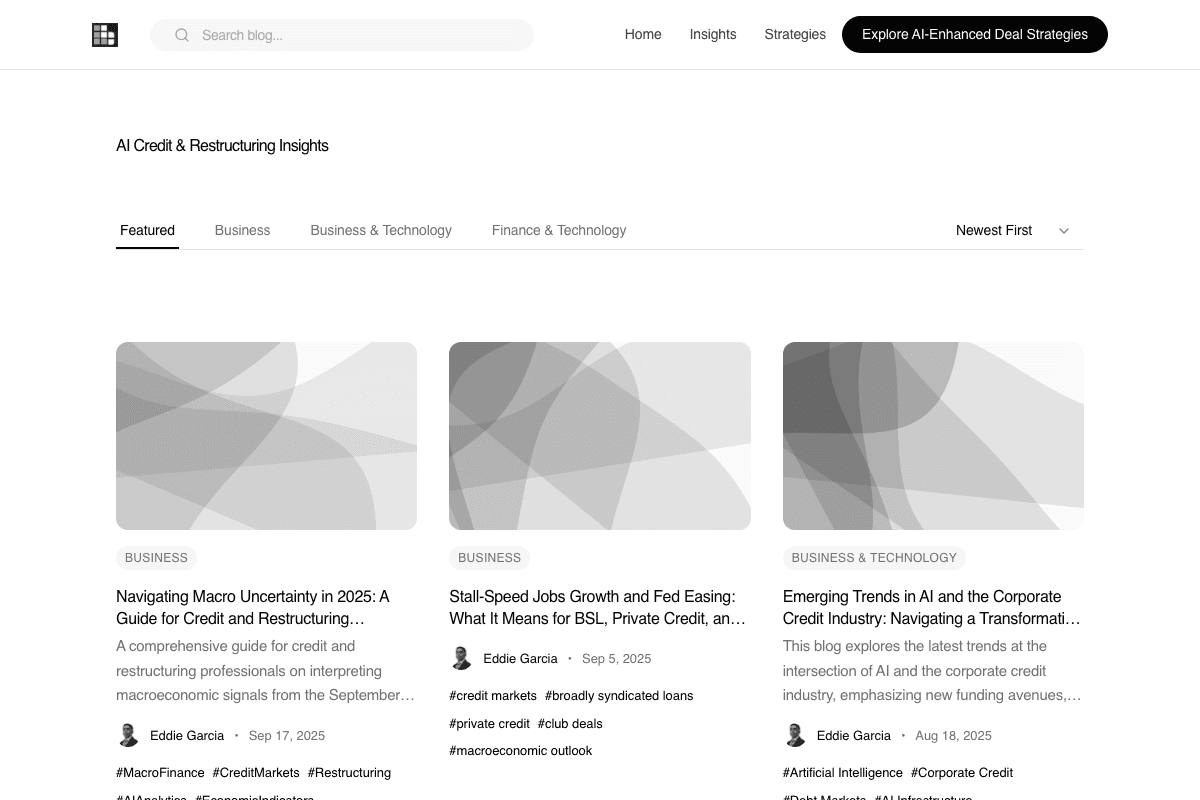
Task: Click the chevron next to Newest First
Action: 1064,230
